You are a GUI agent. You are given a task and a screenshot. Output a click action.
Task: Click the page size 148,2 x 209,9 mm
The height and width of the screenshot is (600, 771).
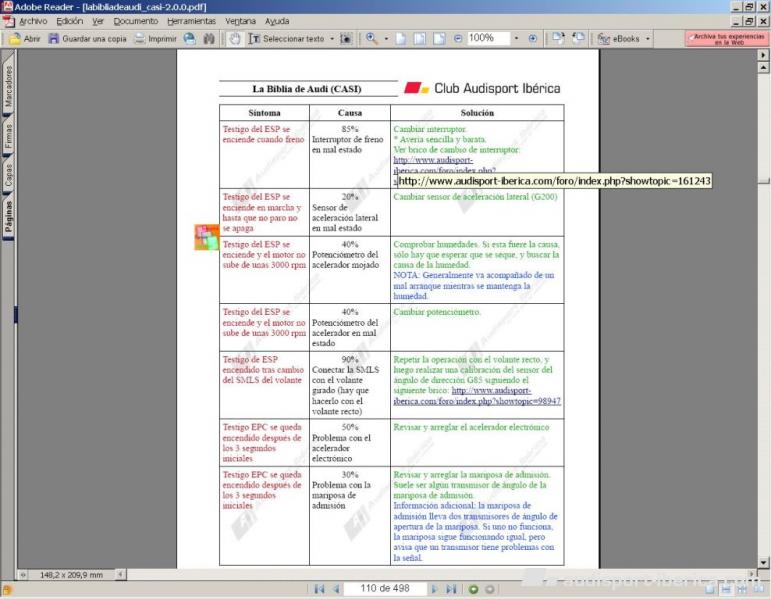[x=71, y=574]
